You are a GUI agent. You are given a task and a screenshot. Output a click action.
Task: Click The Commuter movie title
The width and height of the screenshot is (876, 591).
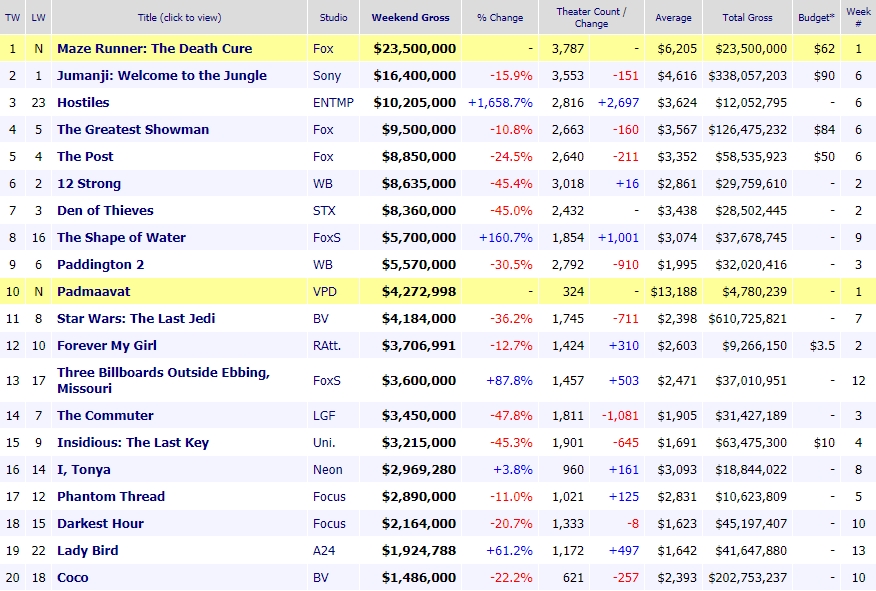[x=105, y=416]
